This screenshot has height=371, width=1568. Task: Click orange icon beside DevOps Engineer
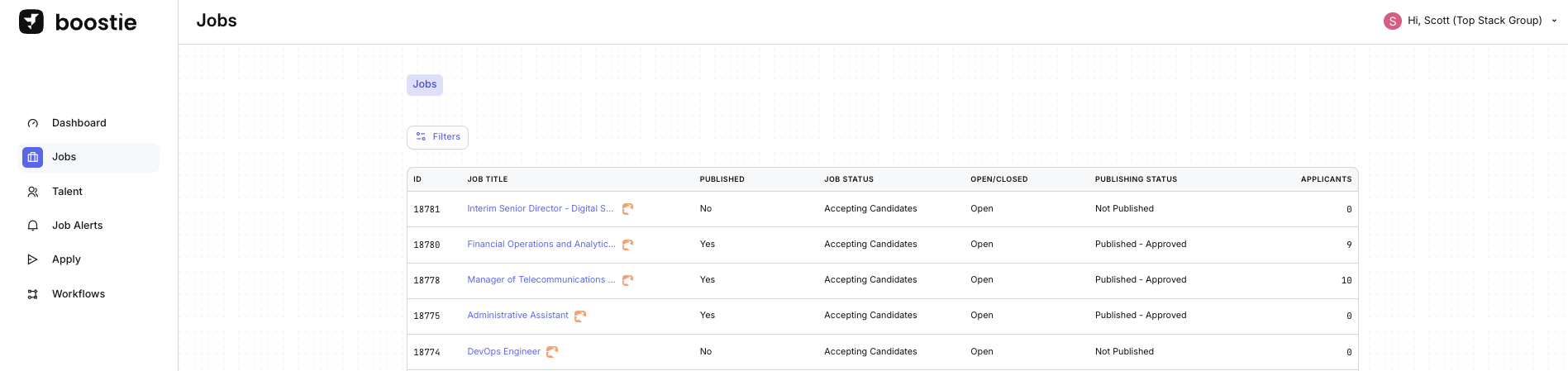click(552, 352)
